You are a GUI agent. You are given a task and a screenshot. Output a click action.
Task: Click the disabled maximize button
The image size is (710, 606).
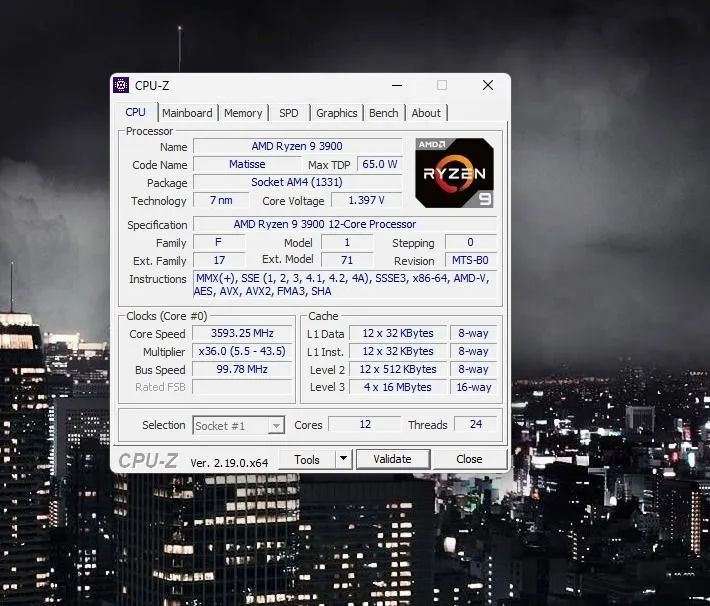442,85
